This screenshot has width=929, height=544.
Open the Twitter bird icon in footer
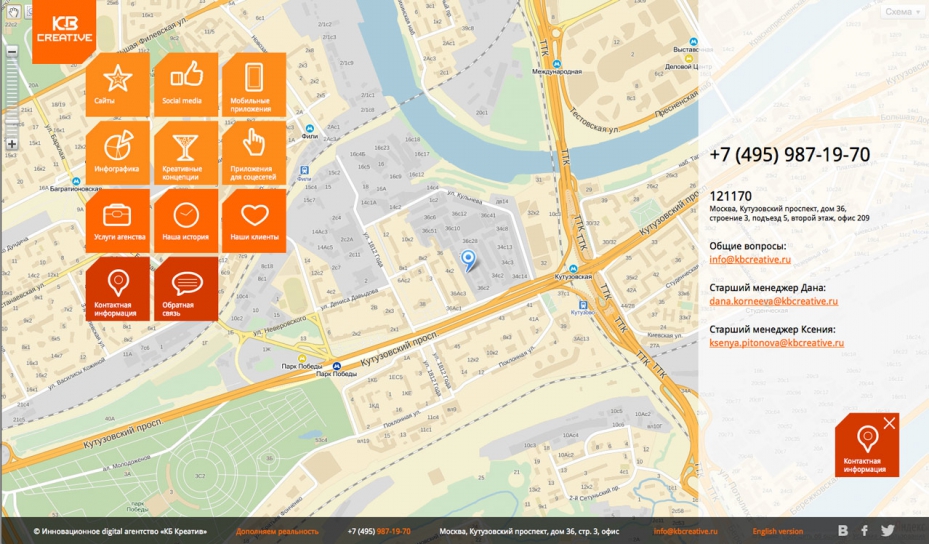click(888, 531)
